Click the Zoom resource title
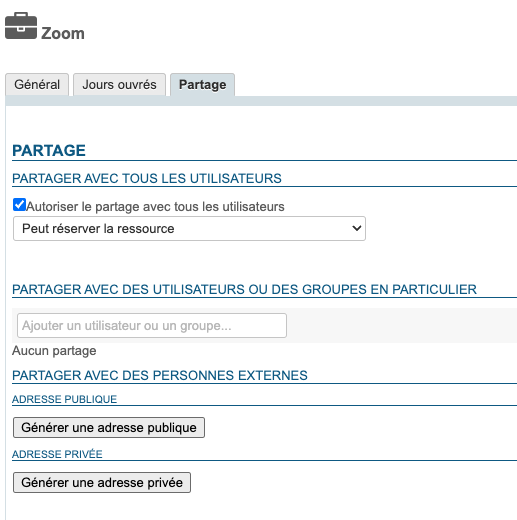 [63, 34]
